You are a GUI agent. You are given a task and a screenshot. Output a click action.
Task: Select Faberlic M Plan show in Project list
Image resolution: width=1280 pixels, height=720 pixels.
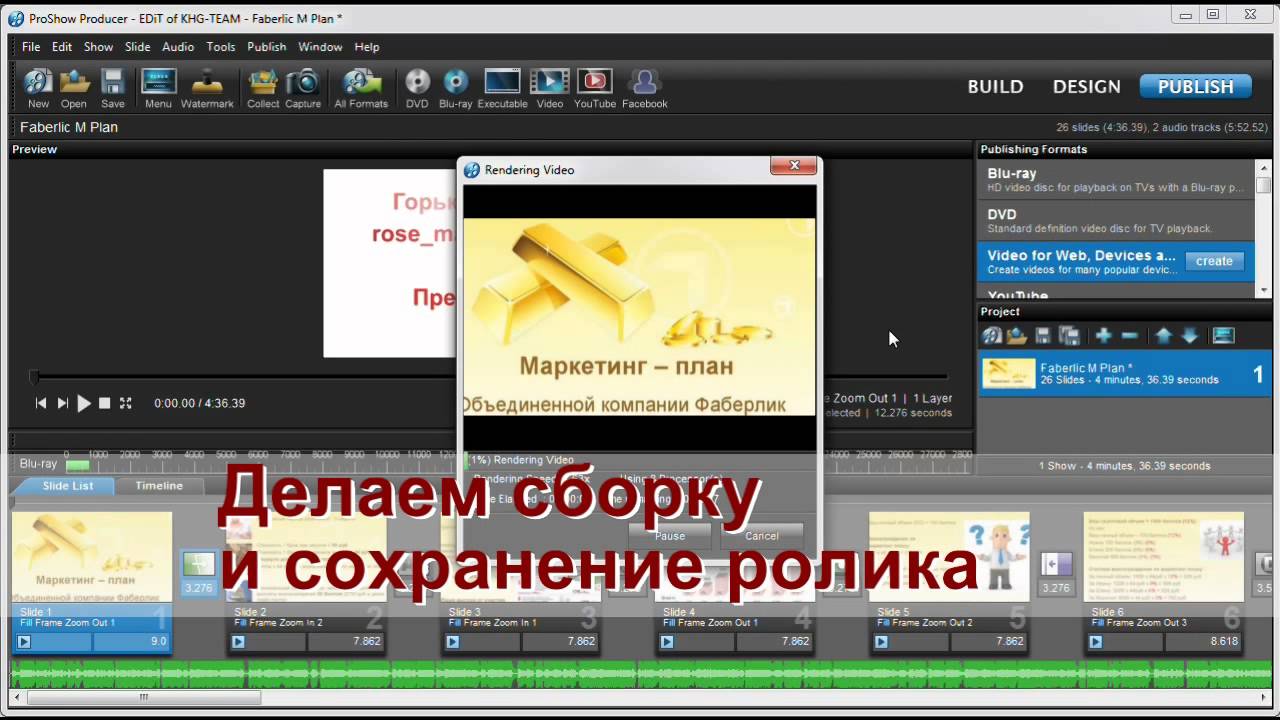tap(1124, 374)
